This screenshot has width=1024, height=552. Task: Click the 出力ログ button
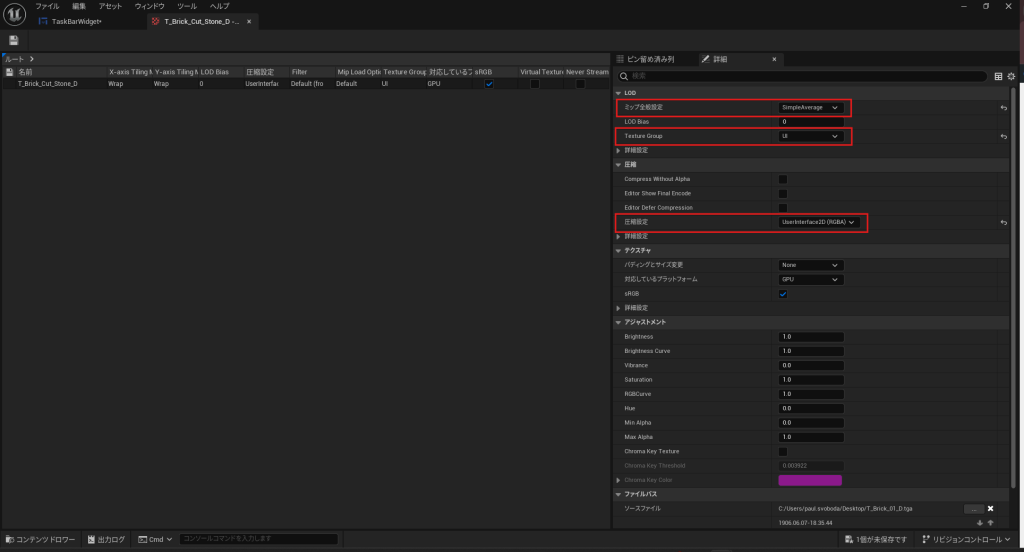click(109, 539)
